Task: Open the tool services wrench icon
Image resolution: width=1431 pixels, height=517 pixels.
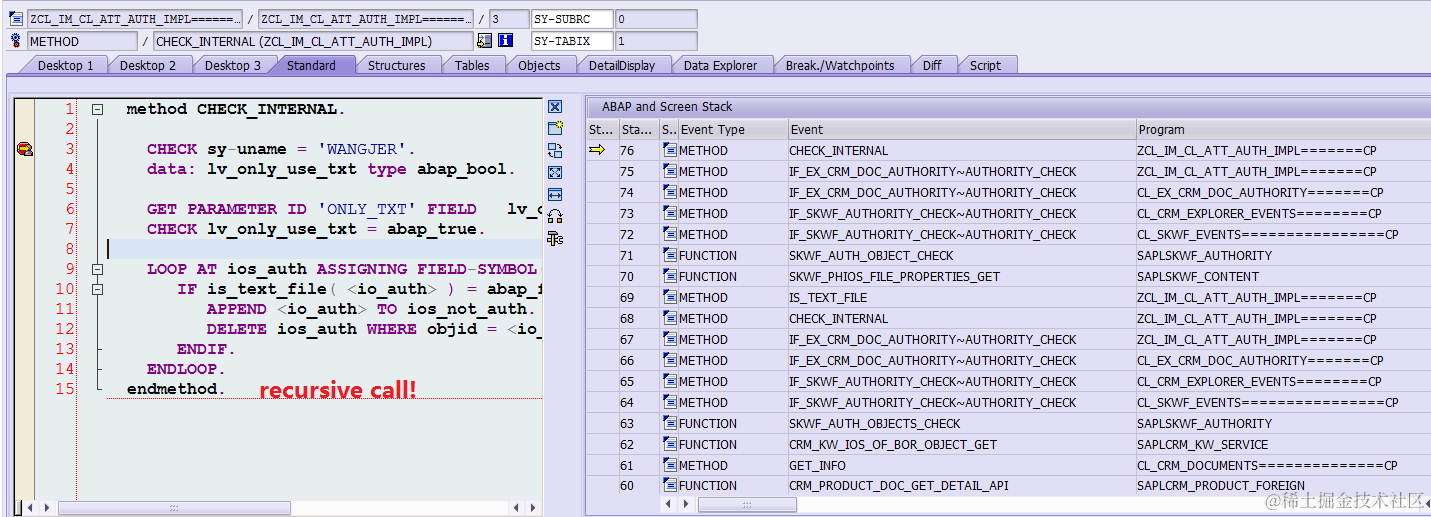Action: click(x=555, y=238)
